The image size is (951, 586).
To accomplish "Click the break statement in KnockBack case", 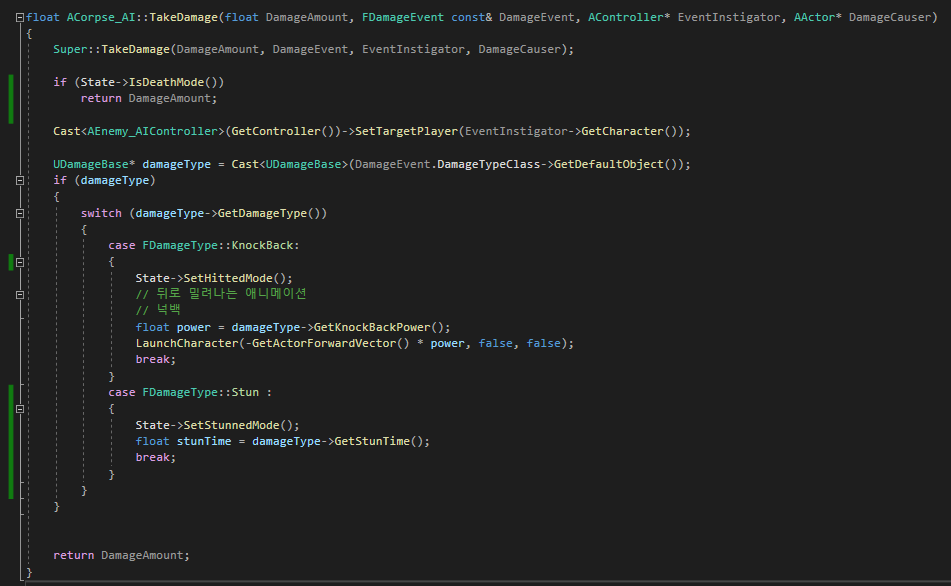I will (155, 359).
